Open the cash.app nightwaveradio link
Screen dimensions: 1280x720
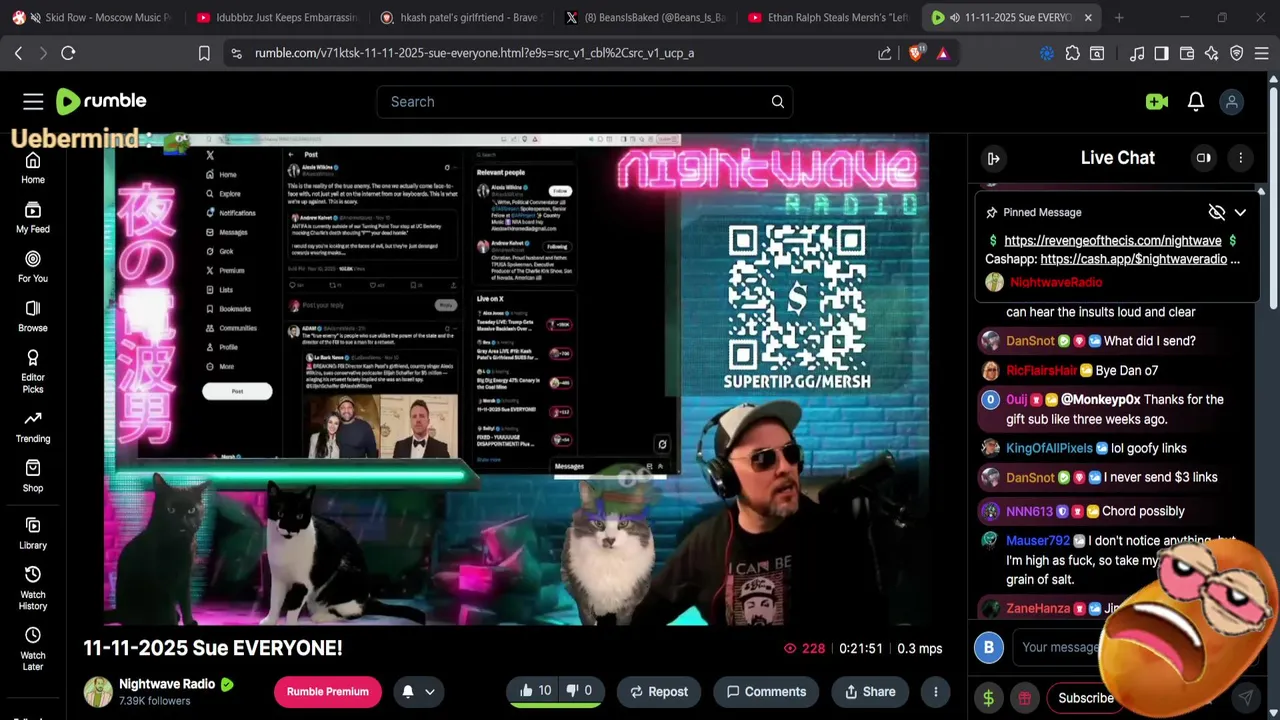(1133, 259)
